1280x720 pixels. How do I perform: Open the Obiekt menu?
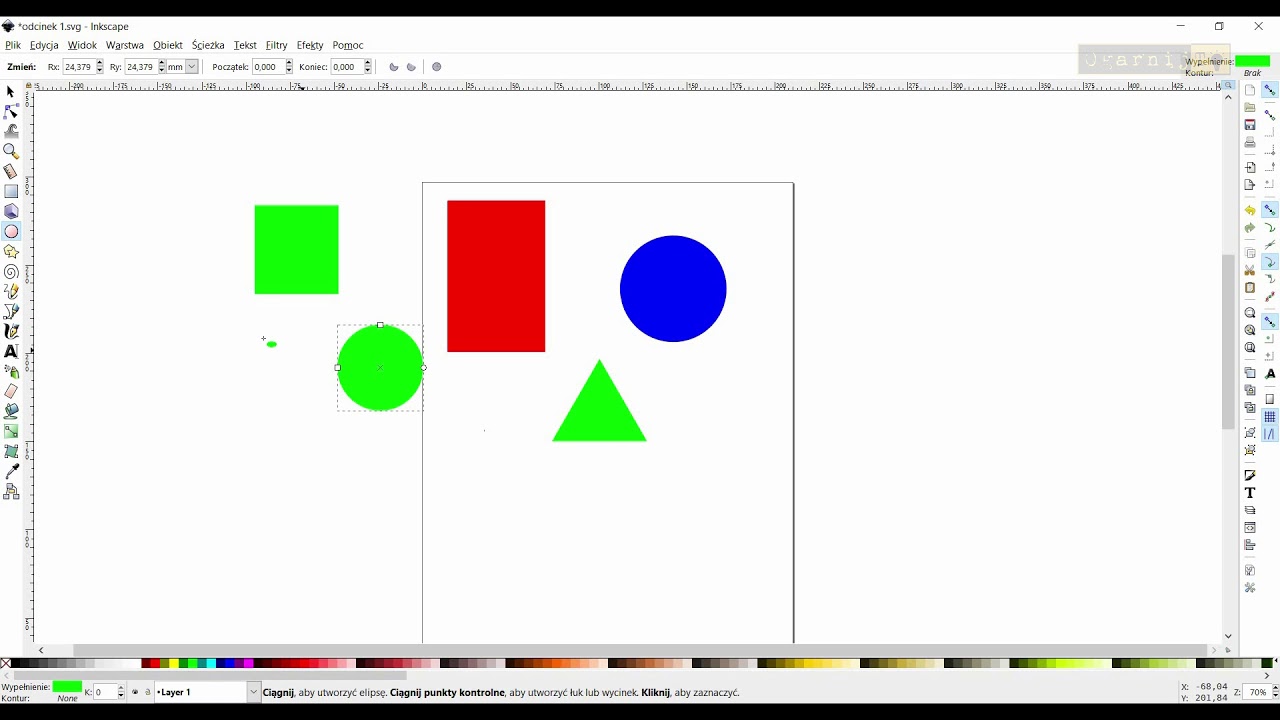[x=168, y=45]
